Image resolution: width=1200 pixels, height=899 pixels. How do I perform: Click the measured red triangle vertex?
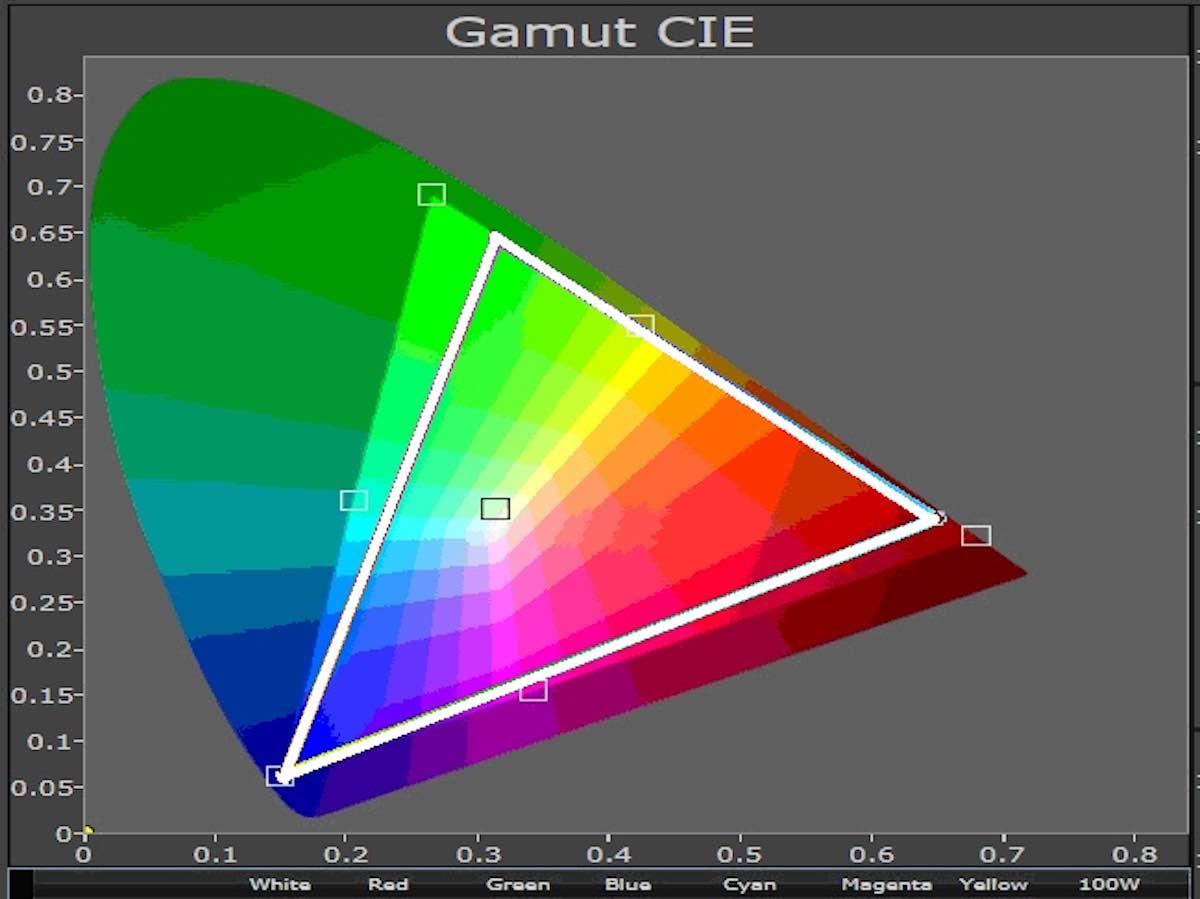click(937, 518)
